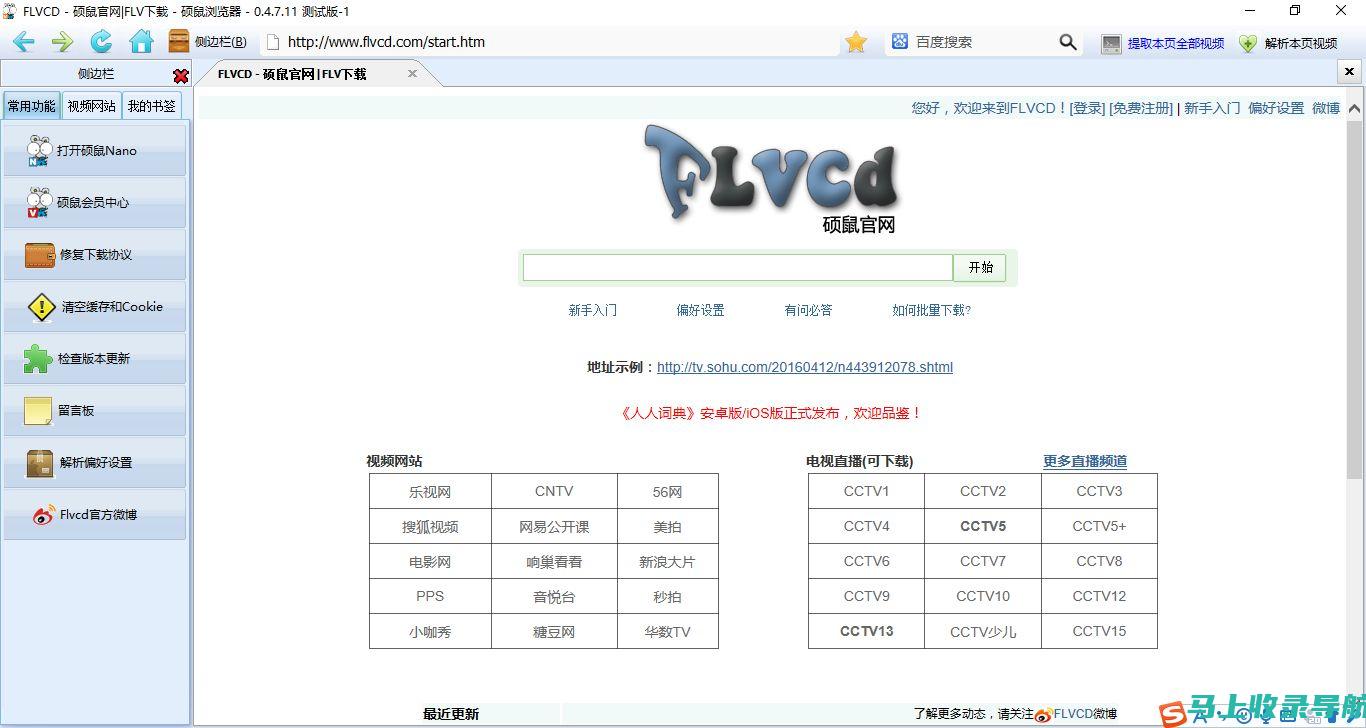The image size is (1366, 728).
Task: Click CCTV少儿 live channel
Action: [x=983, y=631]
